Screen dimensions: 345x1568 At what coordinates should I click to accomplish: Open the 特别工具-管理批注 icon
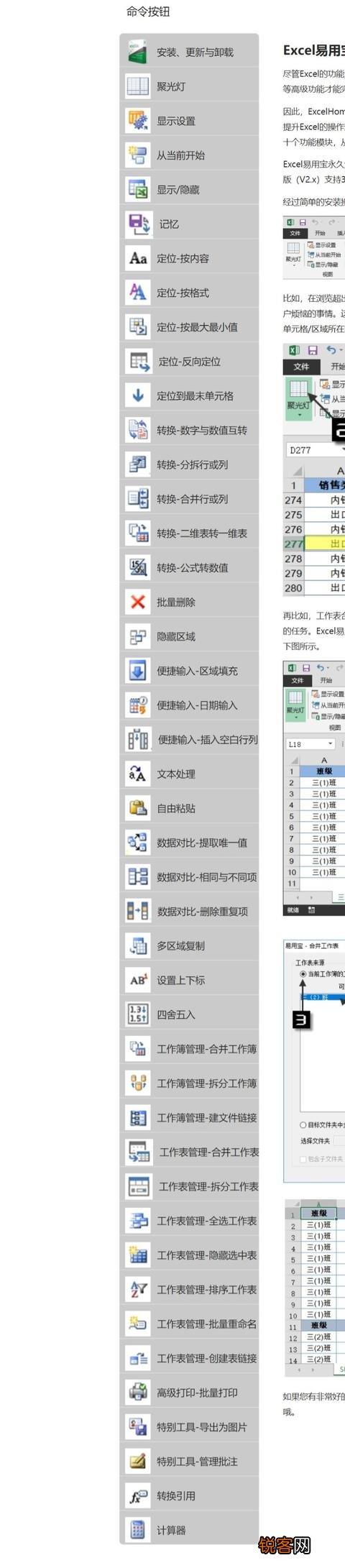pyautogui.click(x=137, y=1462)
